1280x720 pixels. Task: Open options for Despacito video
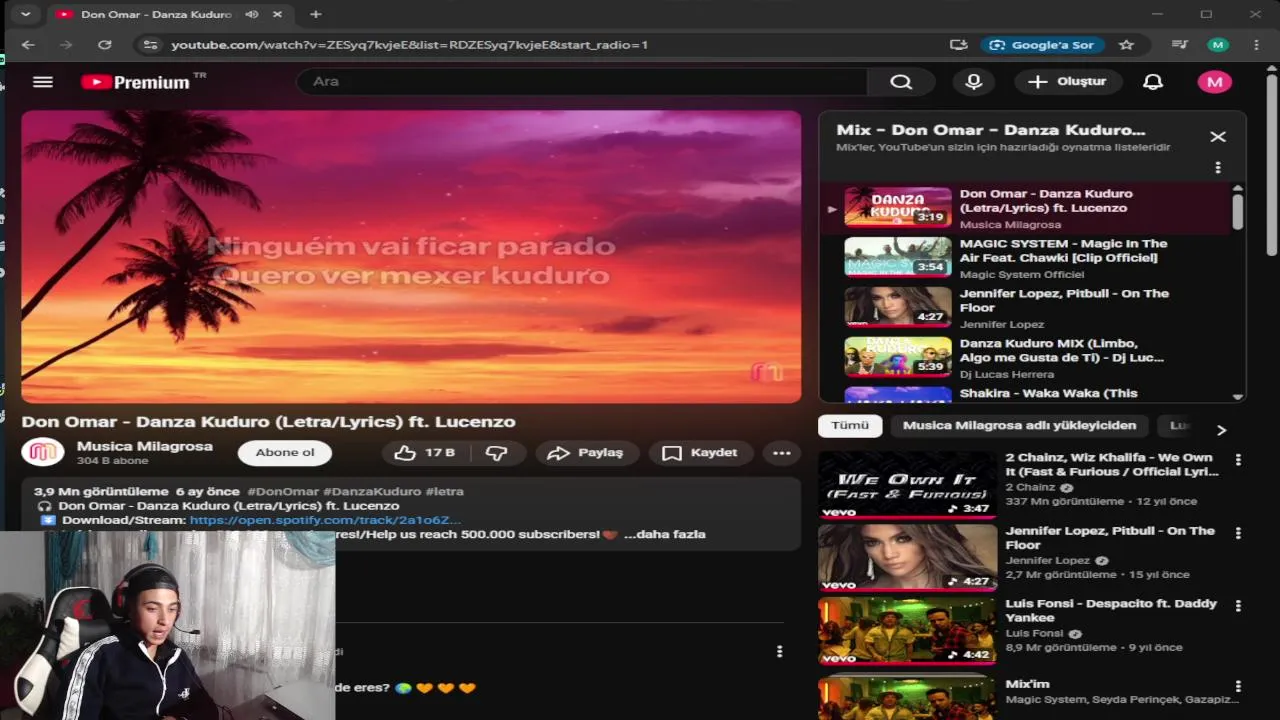click(1238, 606)
